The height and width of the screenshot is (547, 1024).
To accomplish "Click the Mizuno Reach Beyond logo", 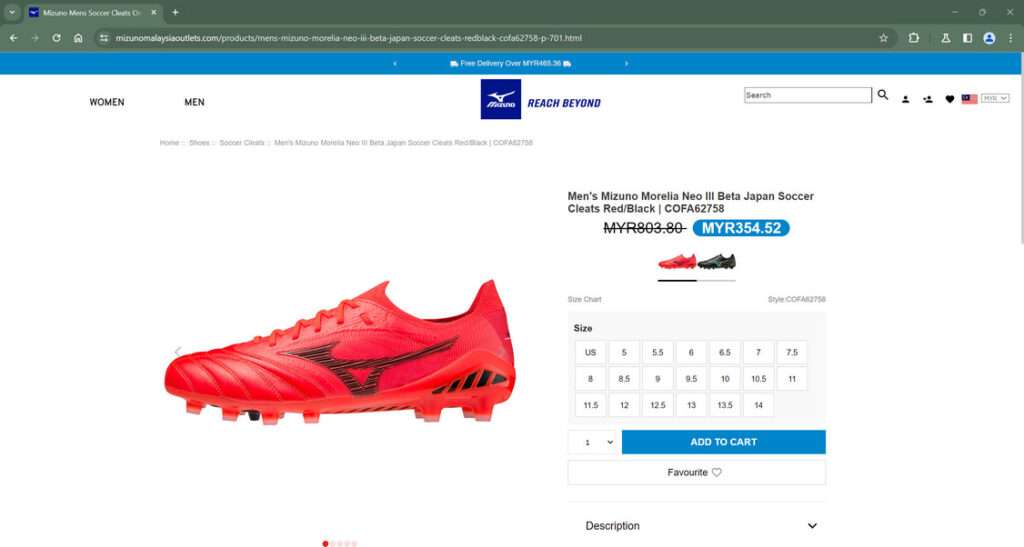I will (x=541, y=99).
